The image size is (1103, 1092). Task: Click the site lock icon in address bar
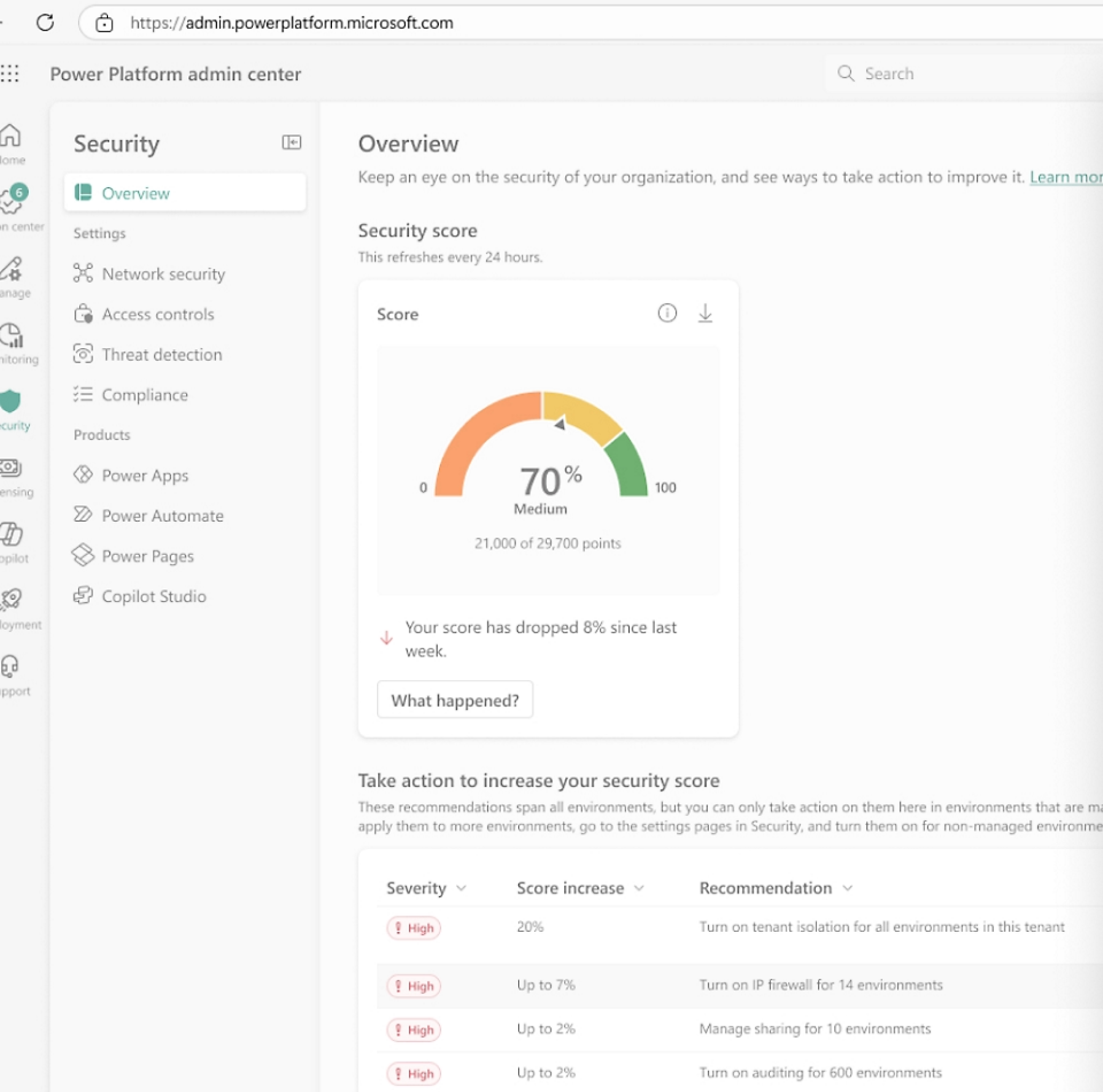[104, 23]
